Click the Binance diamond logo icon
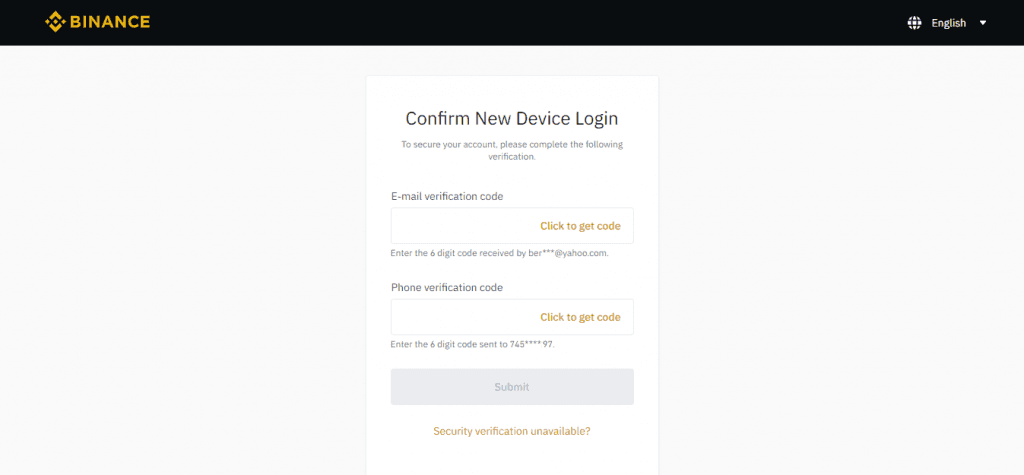Viewport: 1024px width, 475px height. (x=55, y=22)
